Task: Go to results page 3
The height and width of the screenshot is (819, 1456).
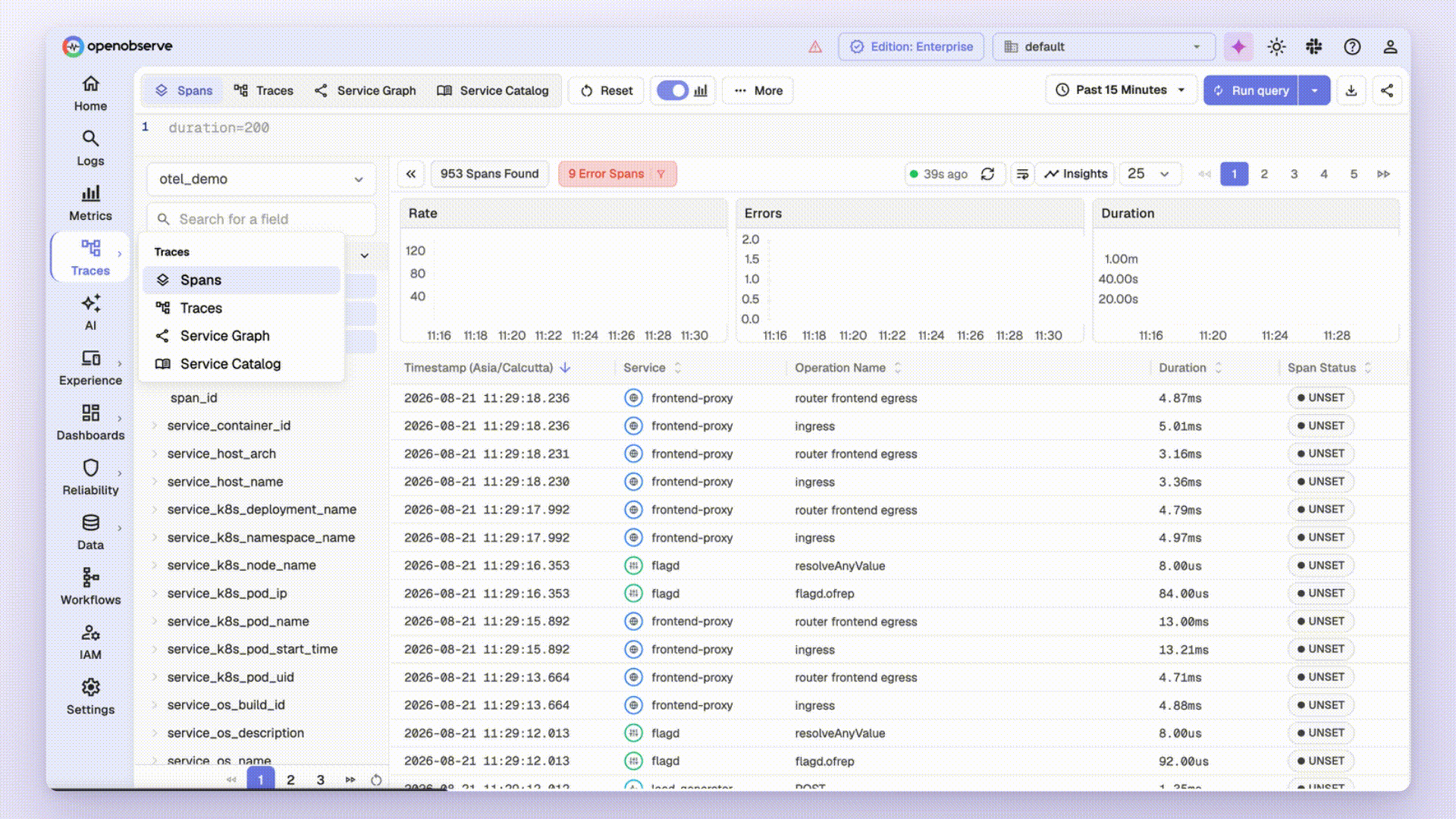Action: [x=1294, y=174]
